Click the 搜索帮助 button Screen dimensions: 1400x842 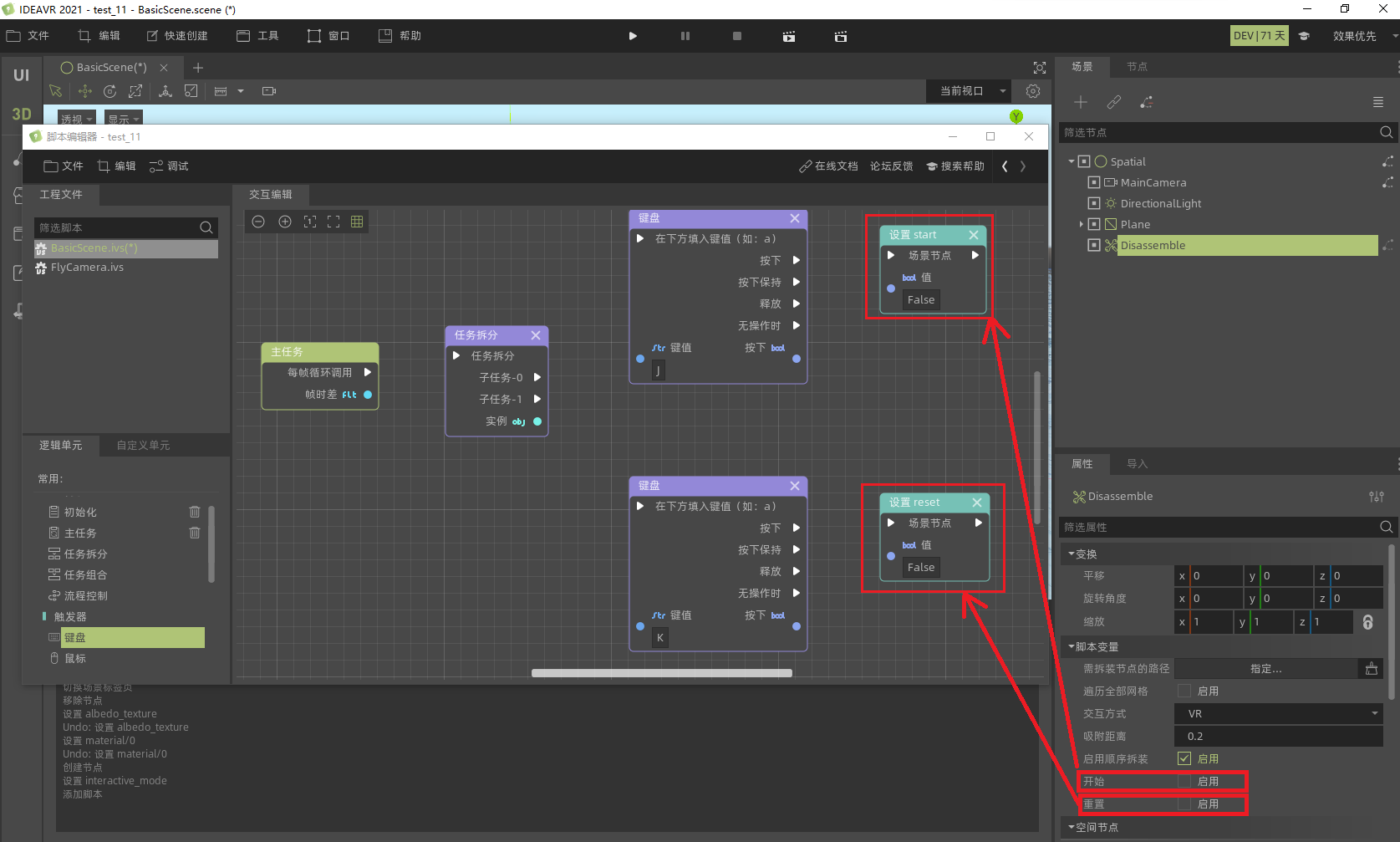pos(955,166)
